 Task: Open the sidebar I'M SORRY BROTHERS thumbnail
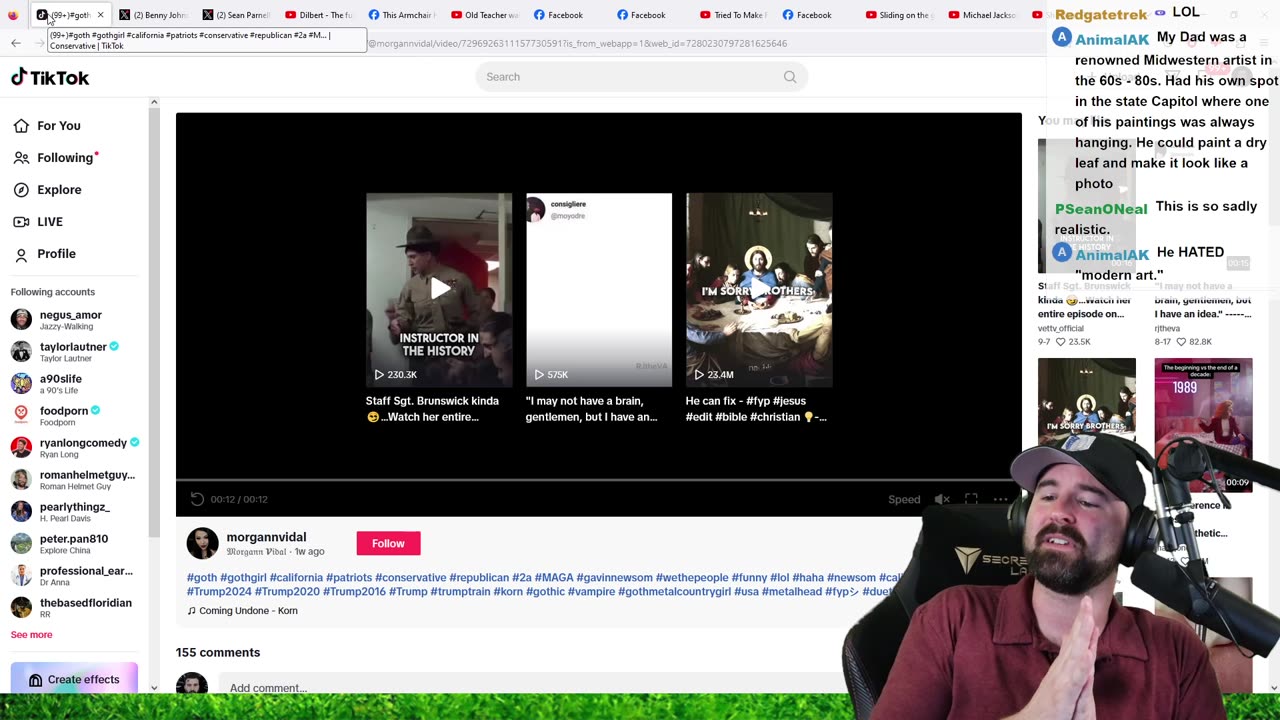click(x=1086, y=425)
